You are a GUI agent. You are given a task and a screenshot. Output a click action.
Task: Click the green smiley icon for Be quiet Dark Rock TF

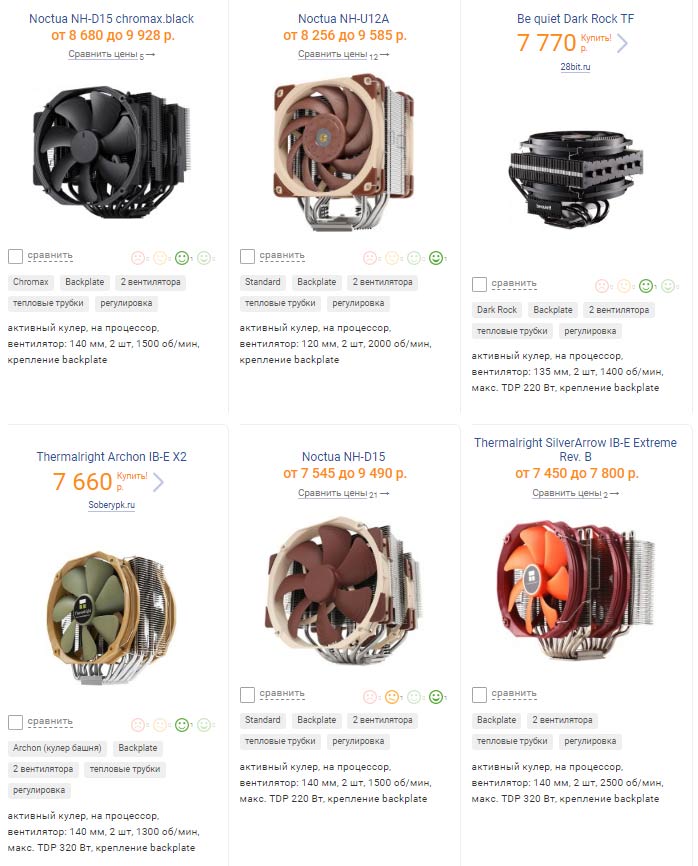click(x=646, y=286)
